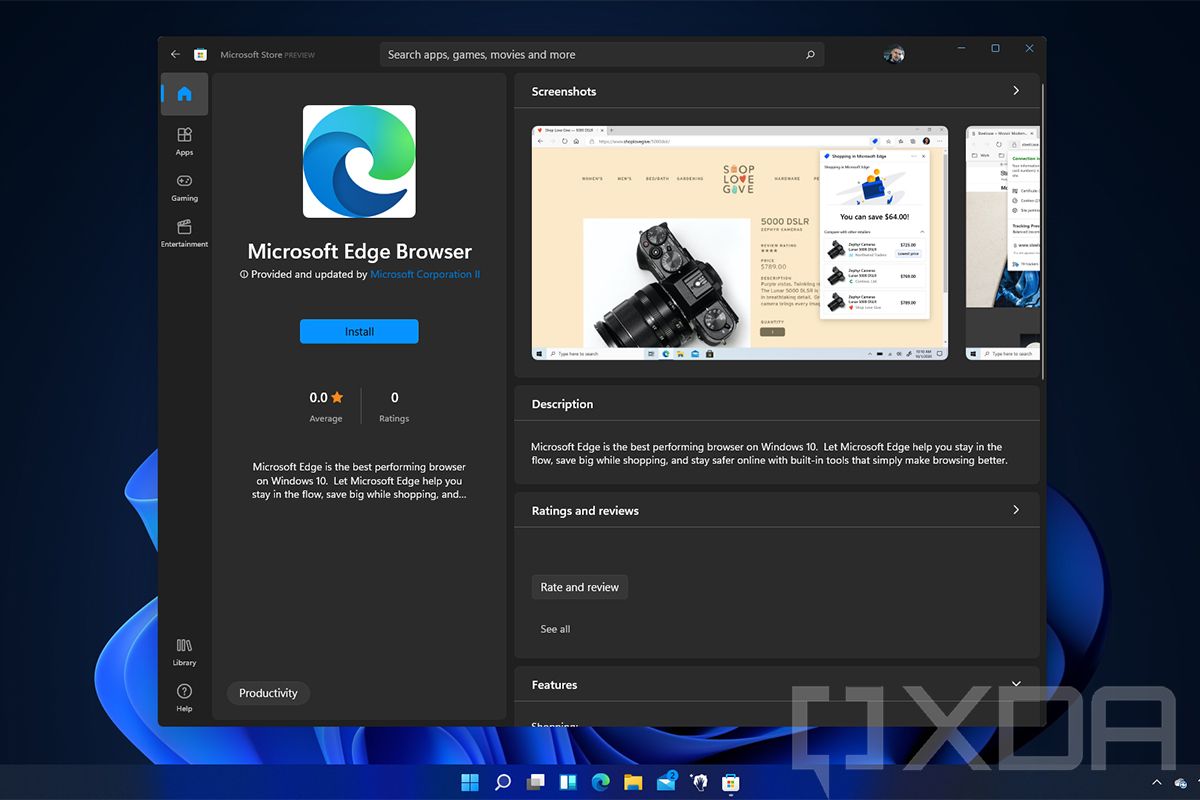Image resolution: width=1200 pixels, height=800 pixels.
Task: Open the user profile avatar
Action: pos(894,55)
